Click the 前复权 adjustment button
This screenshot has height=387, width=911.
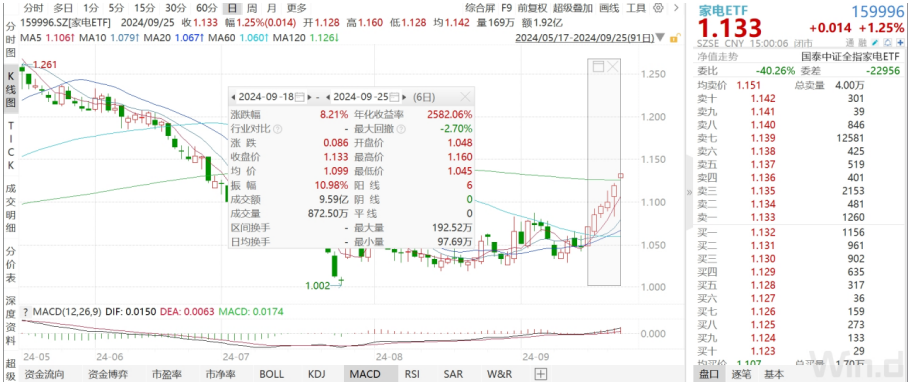point(533,8)
